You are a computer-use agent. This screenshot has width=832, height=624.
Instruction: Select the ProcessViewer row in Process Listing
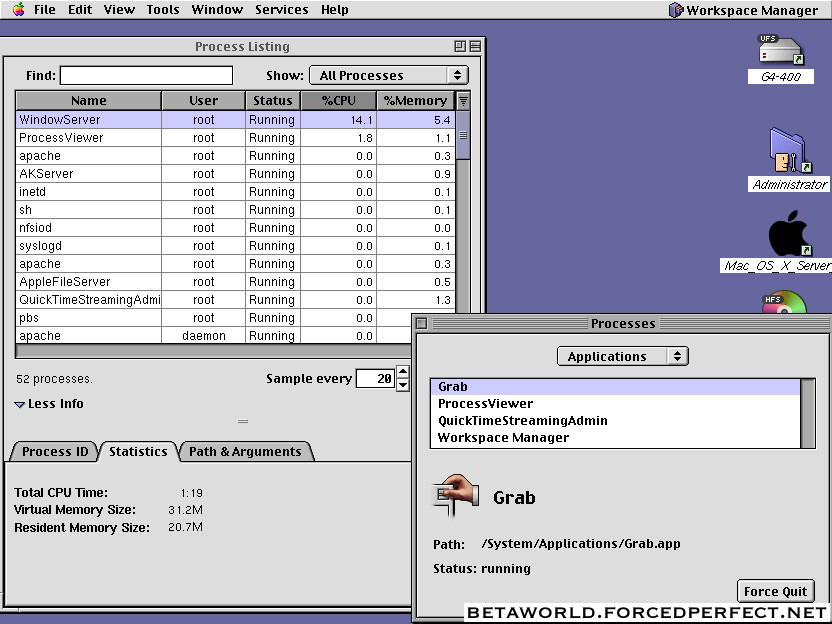tap(236, 137)
